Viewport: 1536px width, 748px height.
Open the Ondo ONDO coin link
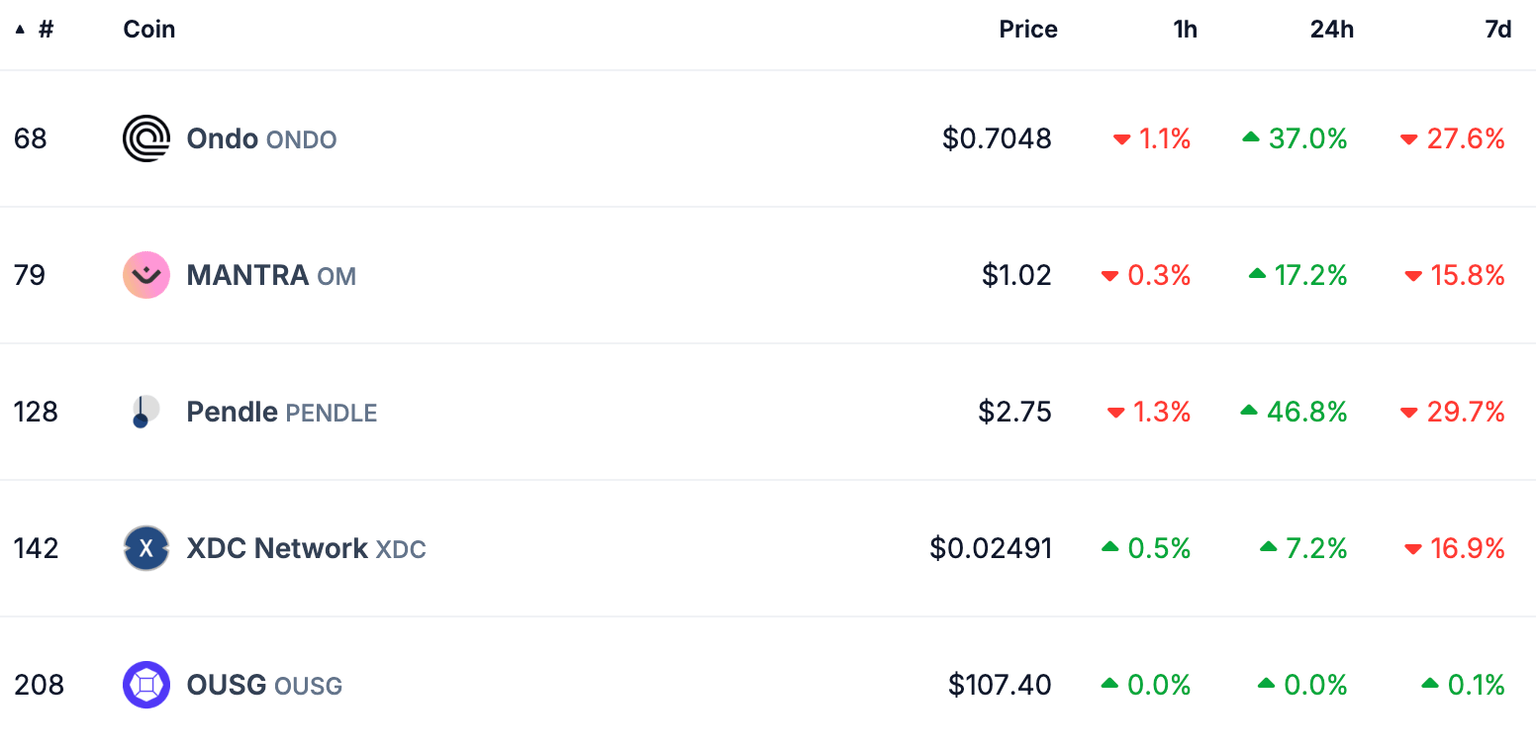(x=261, y=139)
